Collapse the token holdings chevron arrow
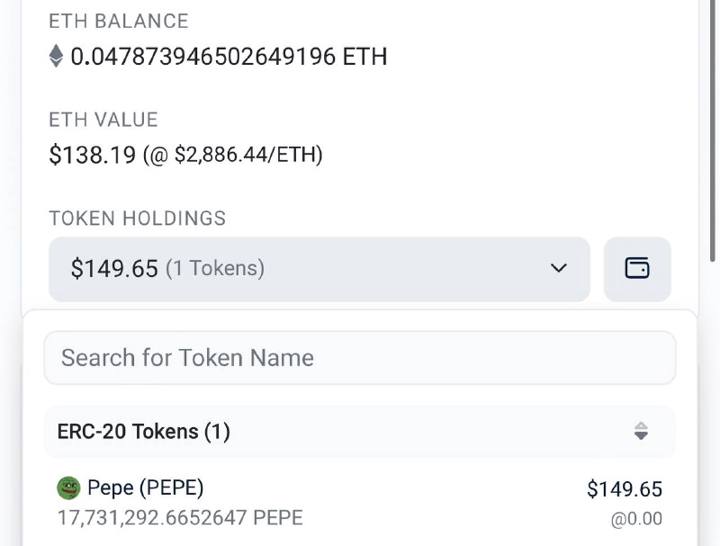 pos(558,268)
